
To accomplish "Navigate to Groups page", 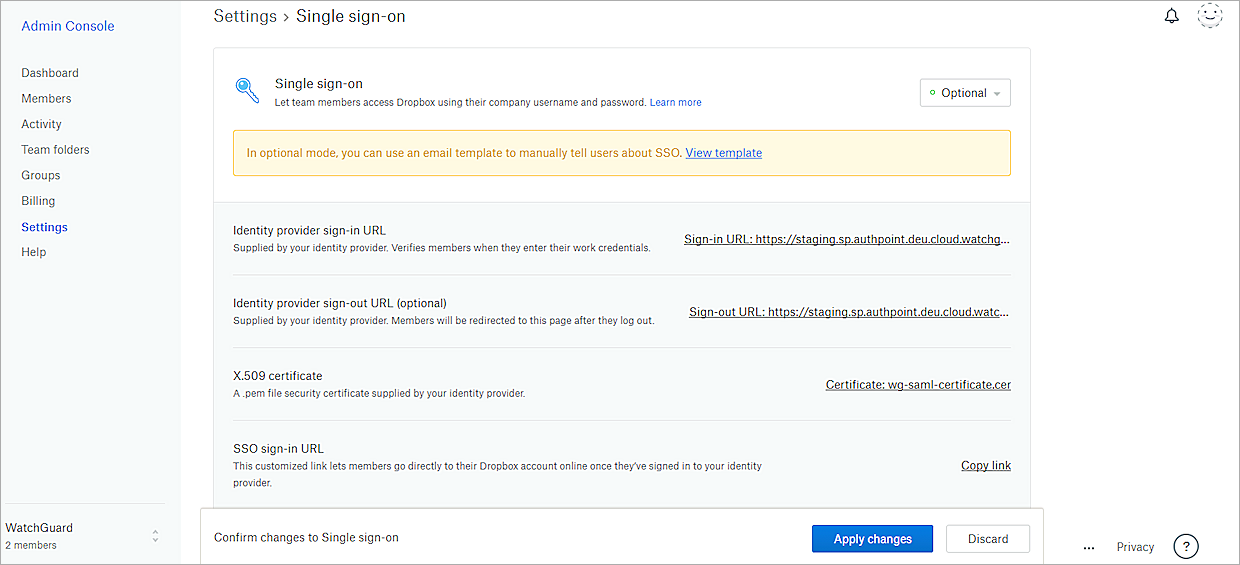I will pos(41,175).
